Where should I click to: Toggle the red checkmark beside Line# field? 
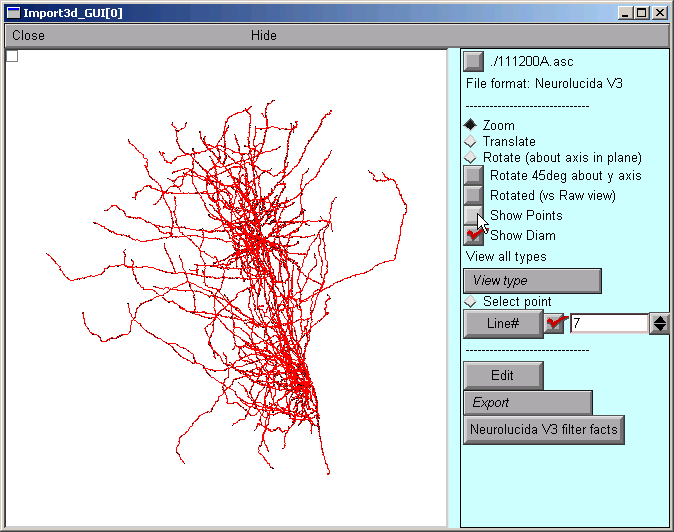click(556, 324)
